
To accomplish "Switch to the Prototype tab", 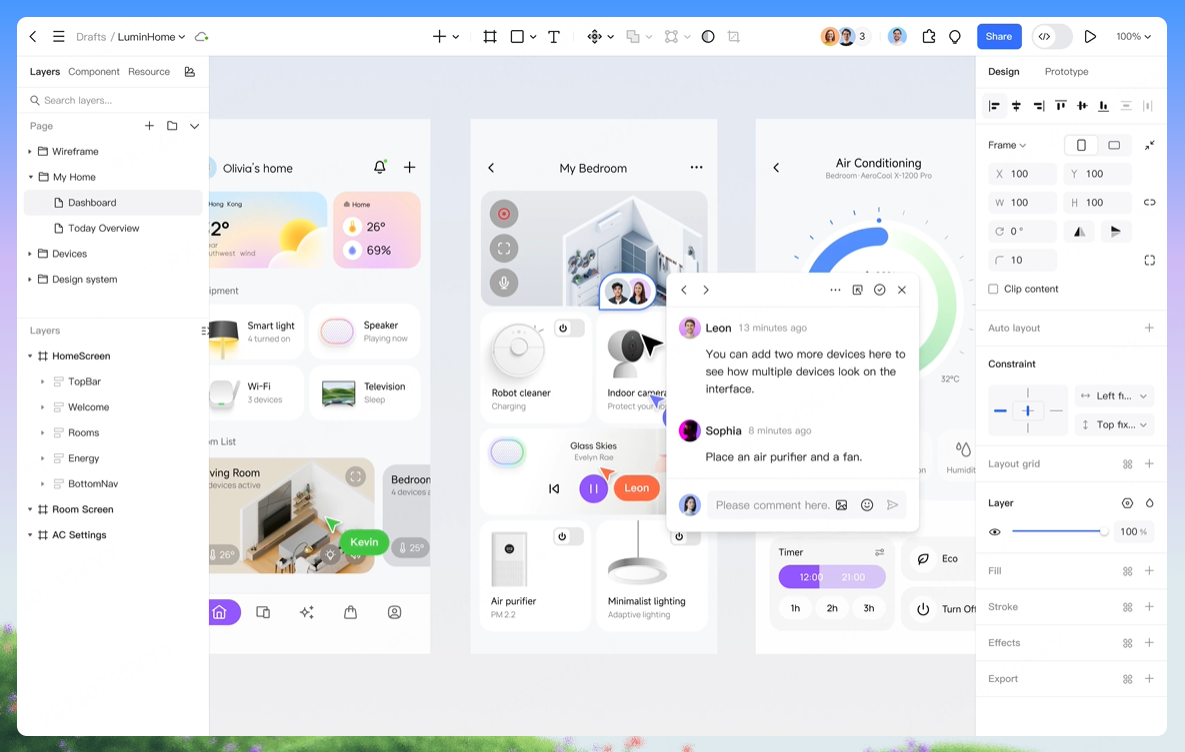I will click(1066, 72).
